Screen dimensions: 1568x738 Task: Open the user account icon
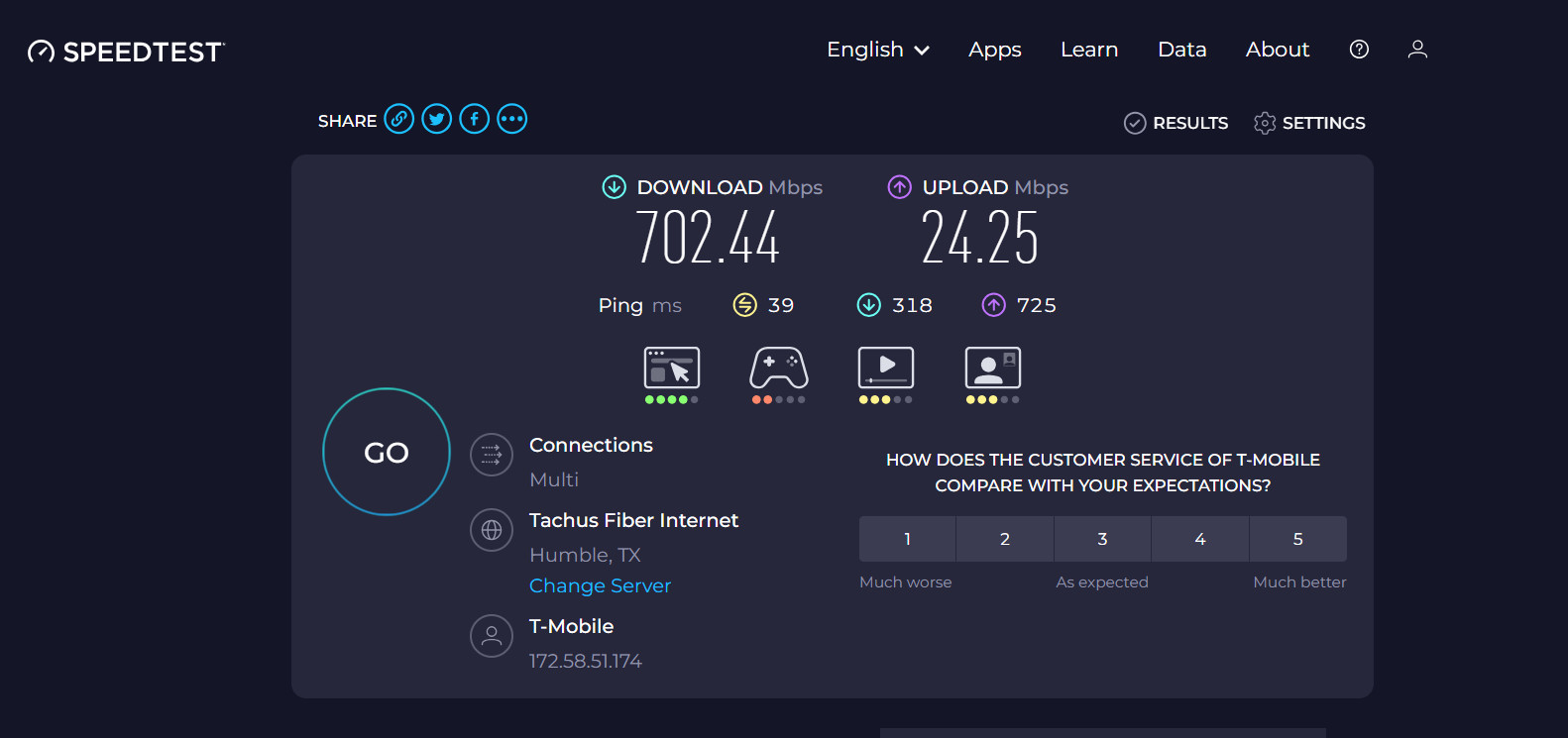coord(1417,50)
